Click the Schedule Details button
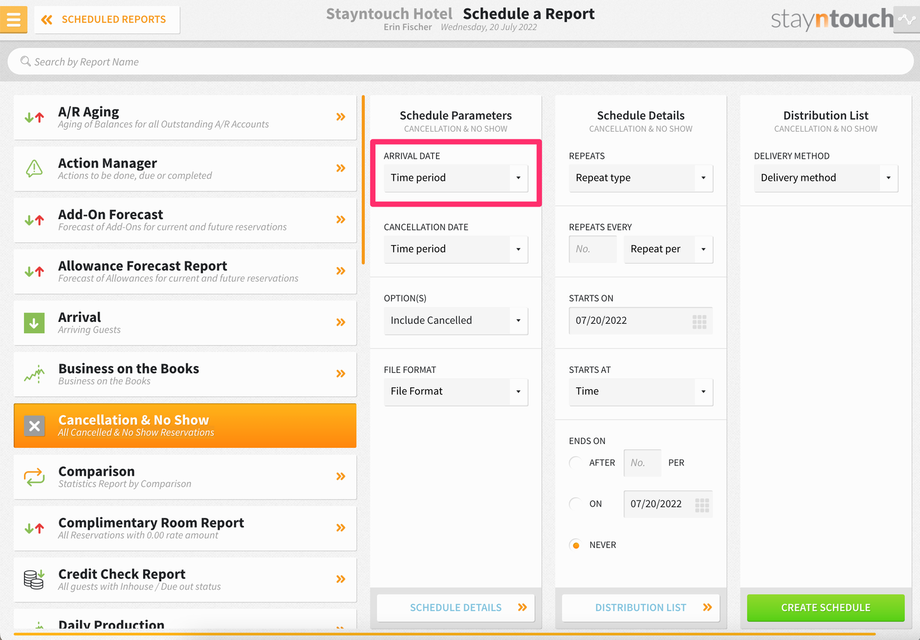The image size is (920, 640). 456,608
